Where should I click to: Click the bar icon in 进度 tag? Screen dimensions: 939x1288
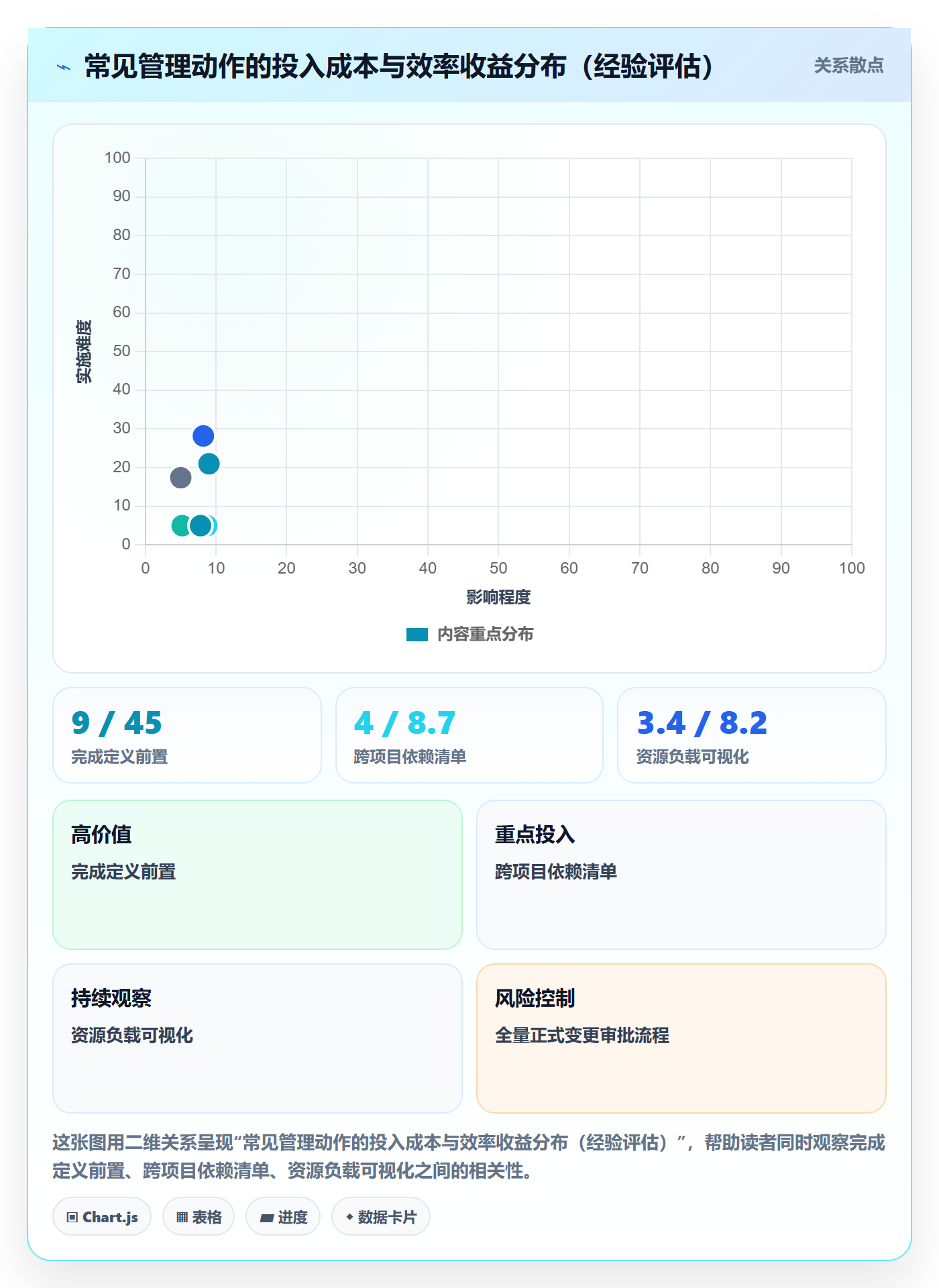click(x=267, y=1218)
